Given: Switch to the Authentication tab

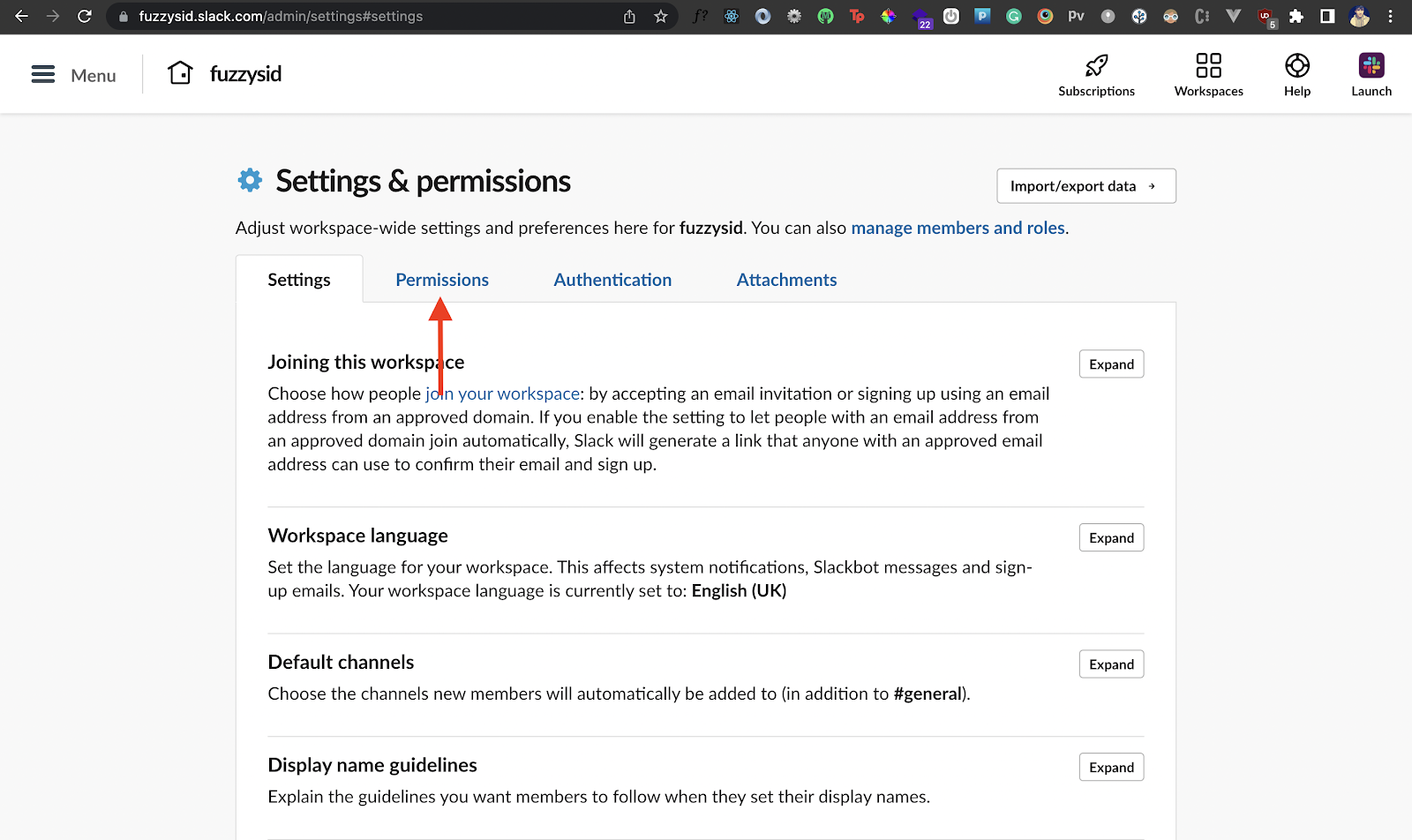Looking at the screenshot, I should pyautogui.click(x=612, y=280).
